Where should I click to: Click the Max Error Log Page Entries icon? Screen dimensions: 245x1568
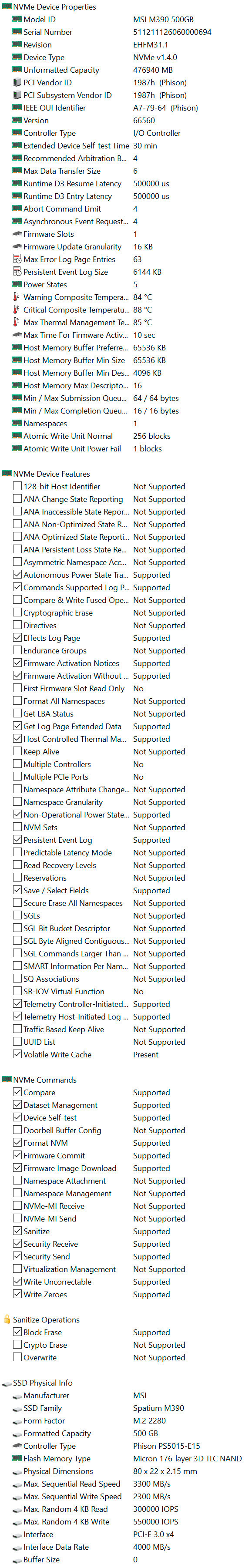pos(17,259)
